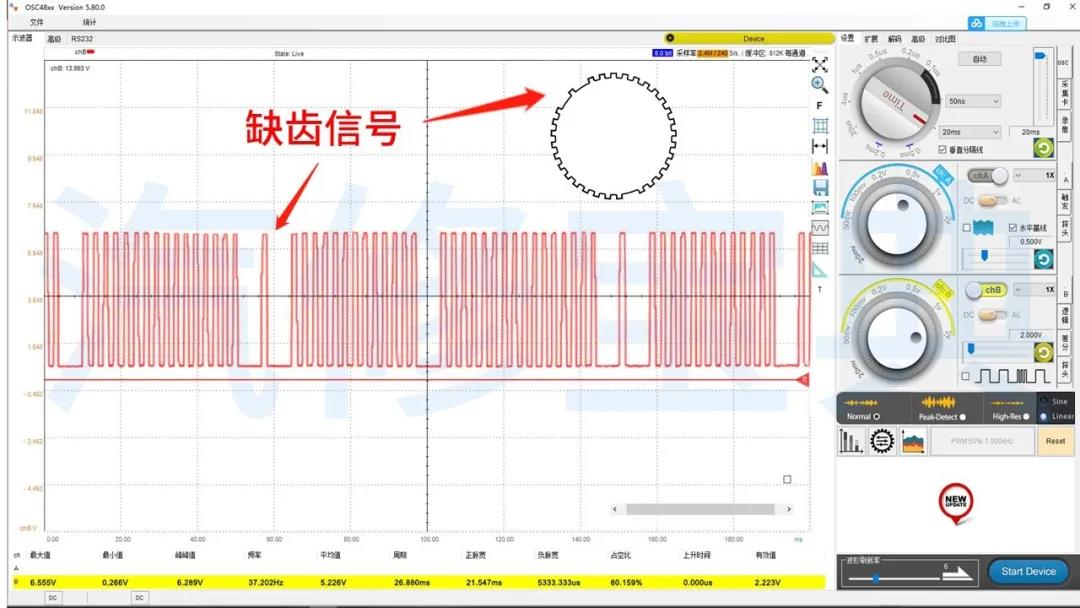Click the Reset button
This screenshot has width=1080, height=608.
(x=1055, y=441)
